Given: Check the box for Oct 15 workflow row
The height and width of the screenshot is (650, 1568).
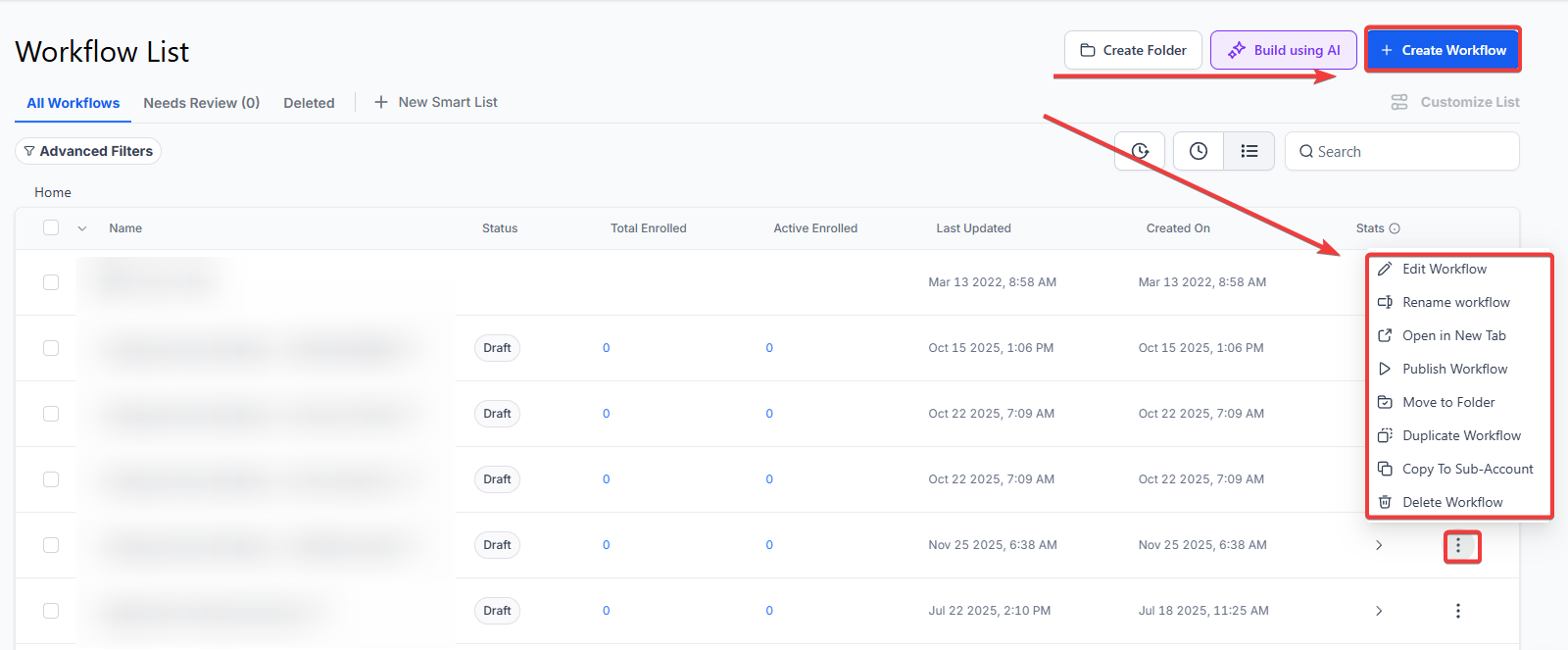Looking at the screenshot, I should (51, 348).
